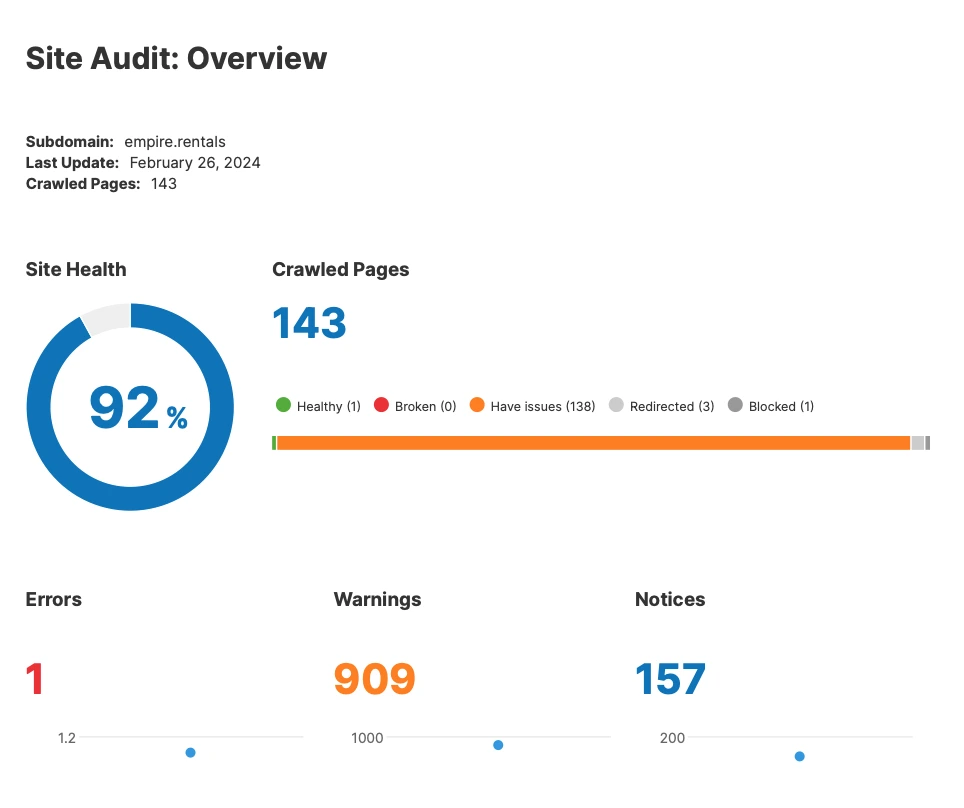Toggle the Redirected (3) legend label
Screen dimensions: 964x808
click(671, 406)
